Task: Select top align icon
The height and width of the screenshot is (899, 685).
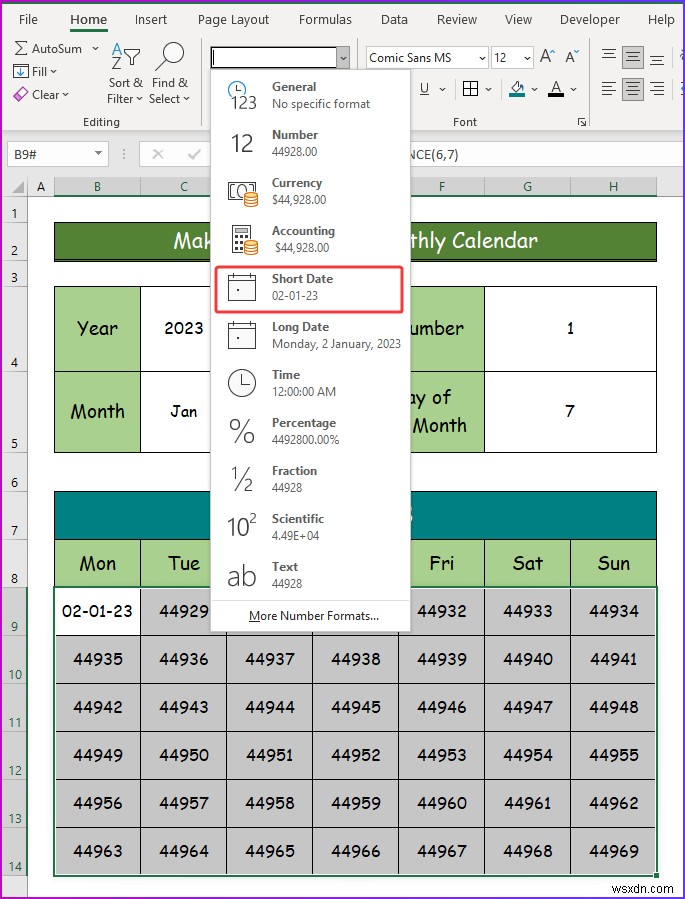Action: (609, 56)
